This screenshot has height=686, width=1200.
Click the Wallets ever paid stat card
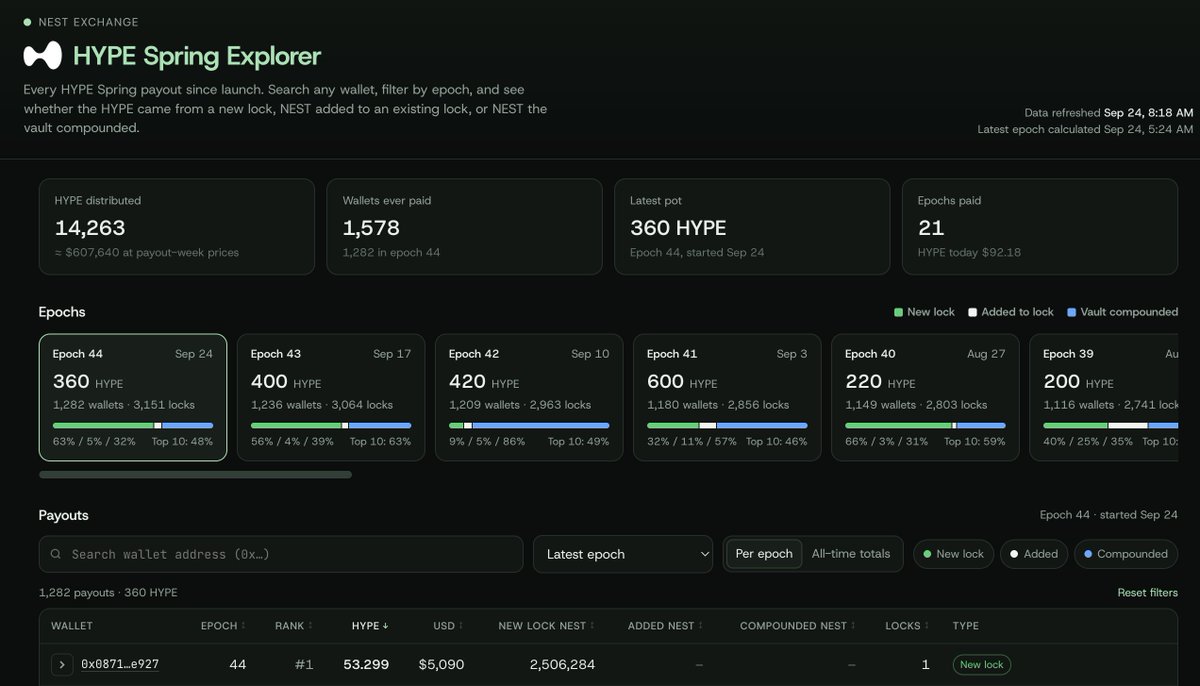pyautogui.click(x=464, y=227)
